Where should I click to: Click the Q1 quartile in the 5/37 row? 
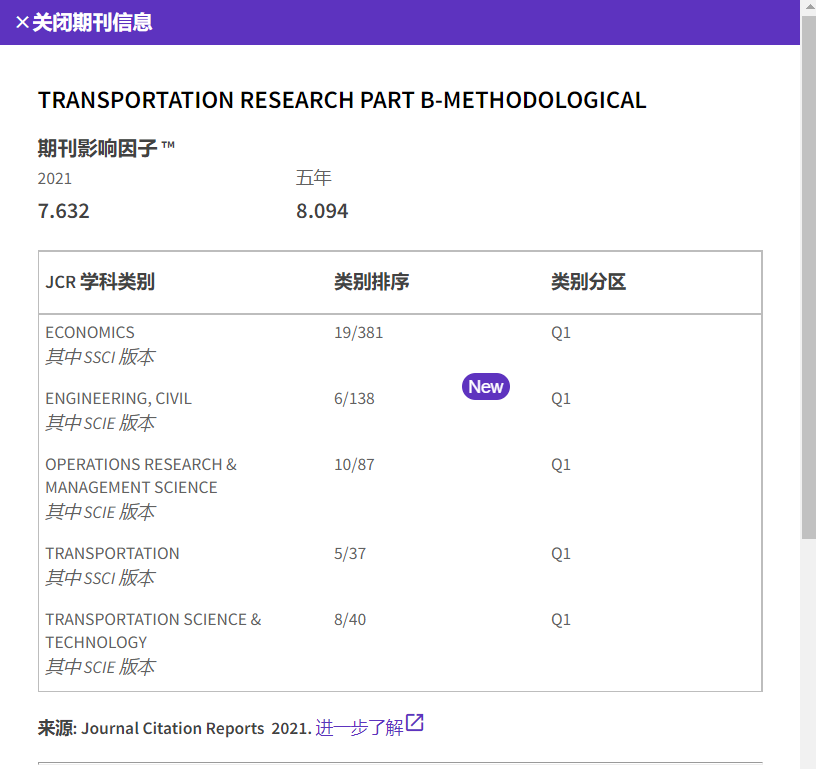coord(561,554)
